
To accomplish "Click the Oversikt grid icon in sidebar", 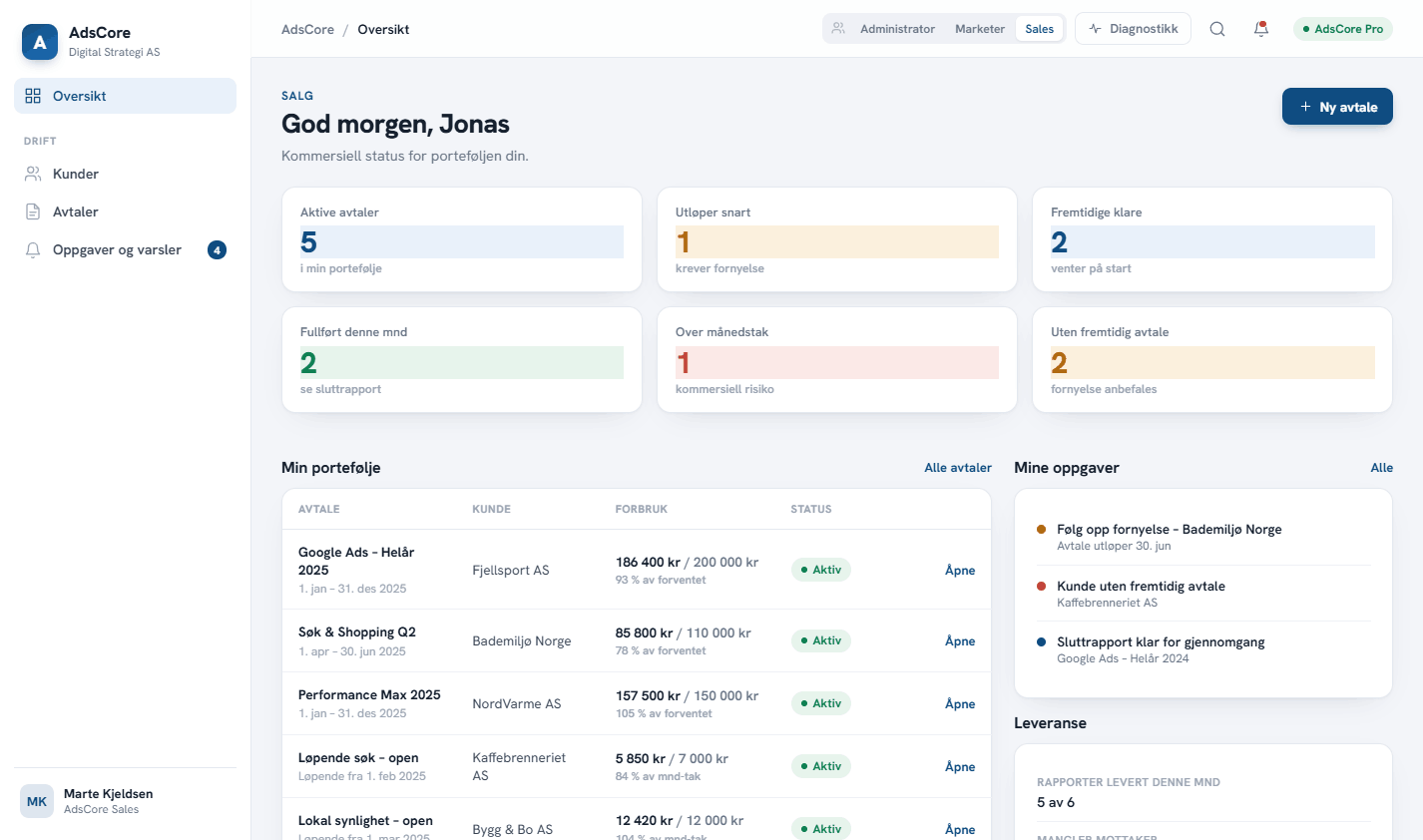I will coord(33,96).
